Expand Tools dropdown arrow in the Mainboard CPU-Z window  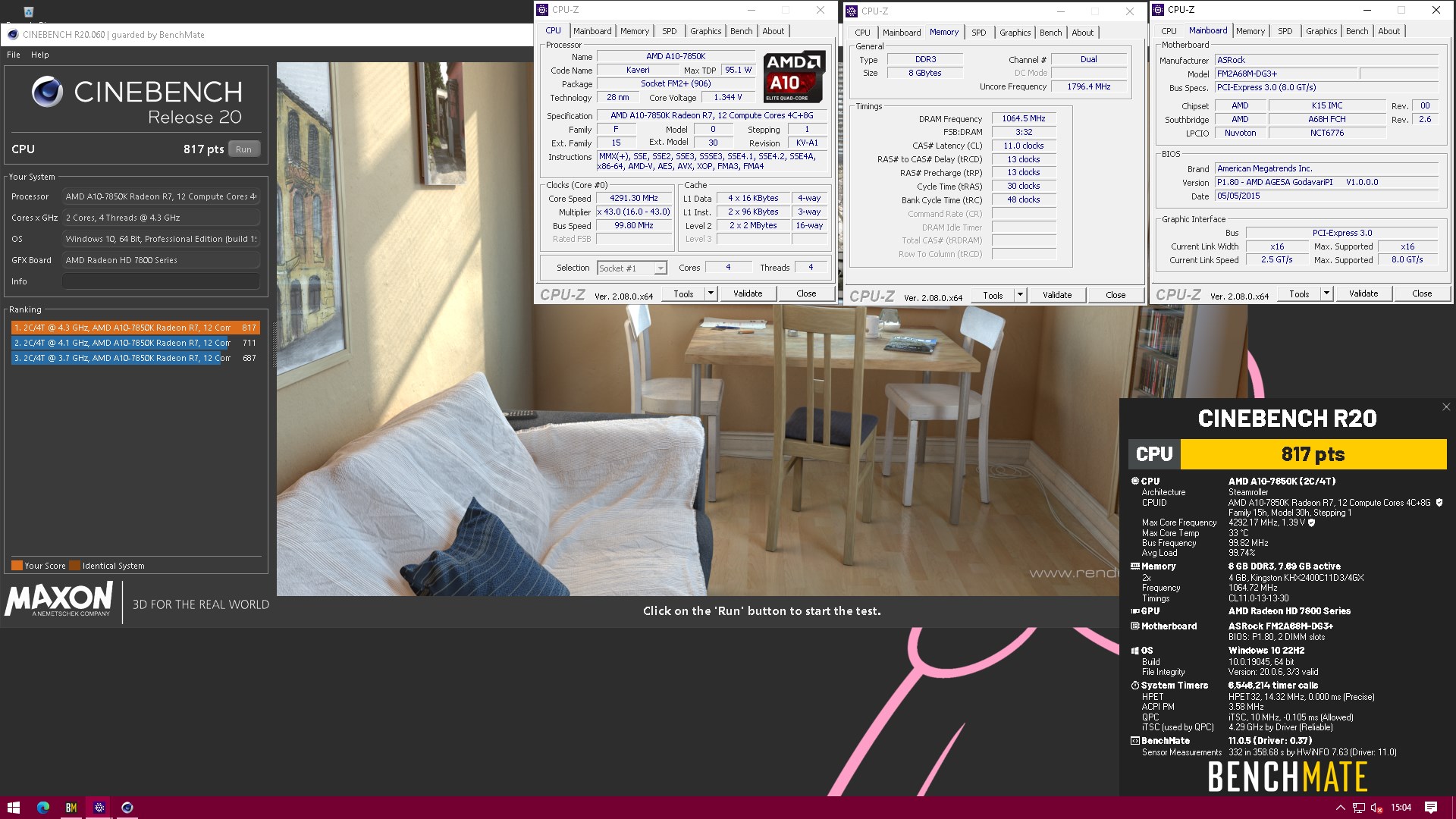pos(1326,293)
